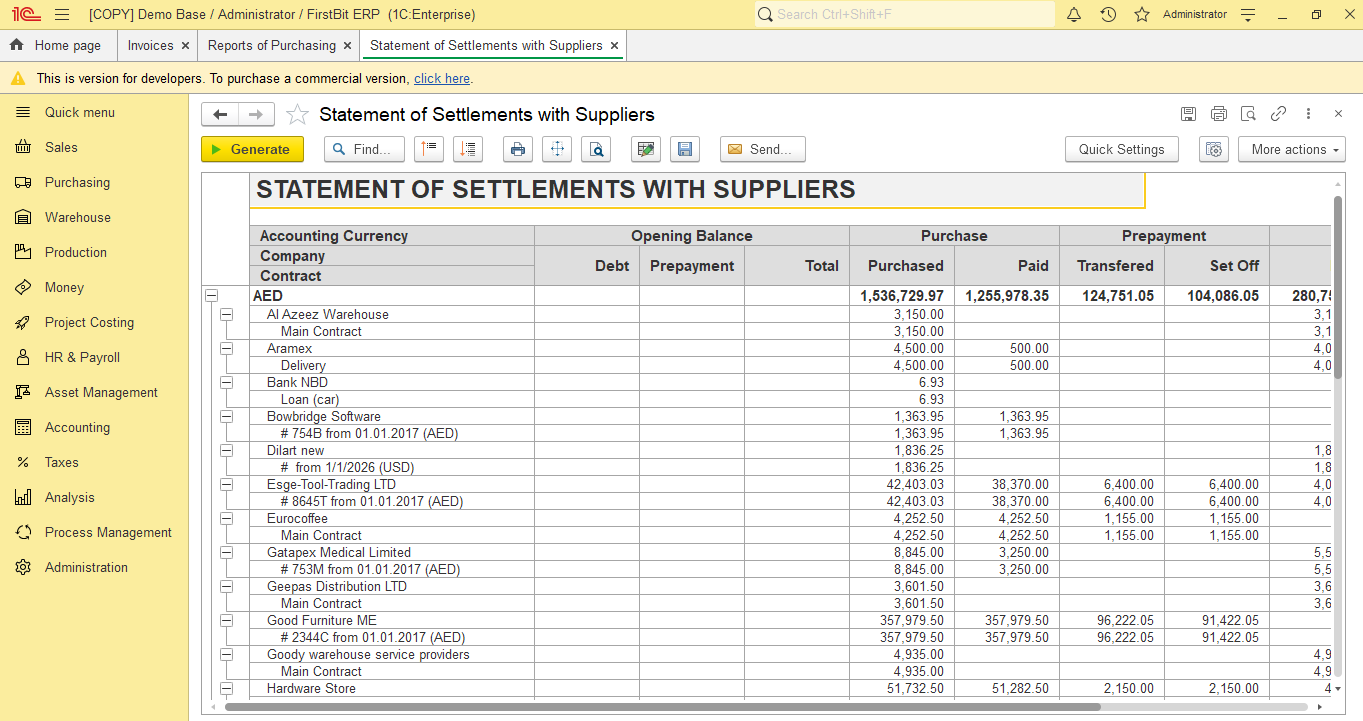Collapse the Bowbridge Software group

tap(227, 416)
